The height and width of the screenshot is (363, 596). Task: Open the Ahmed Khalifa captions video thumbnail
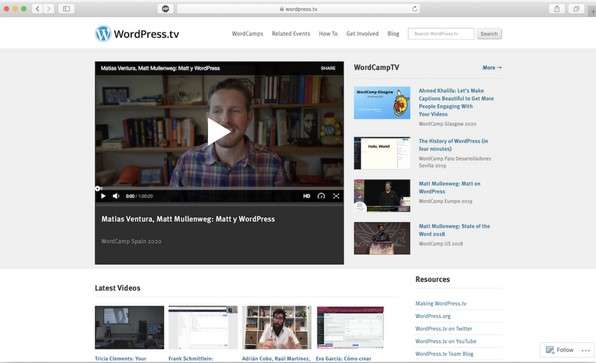[x=382, y=103]
